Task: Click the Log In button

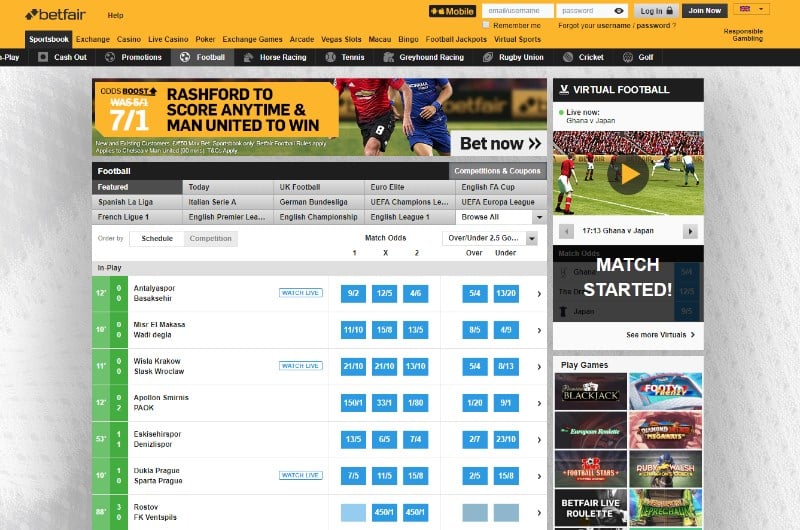Action: pyautogui.click(x=656, y=11)
